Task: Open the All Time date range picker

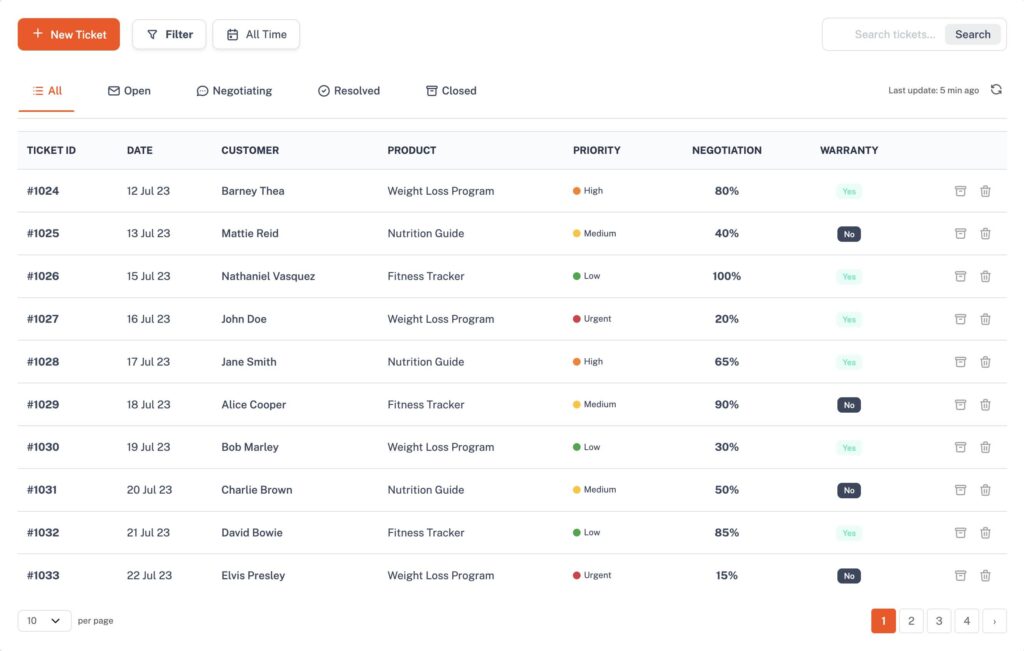Action: [256, 34]
